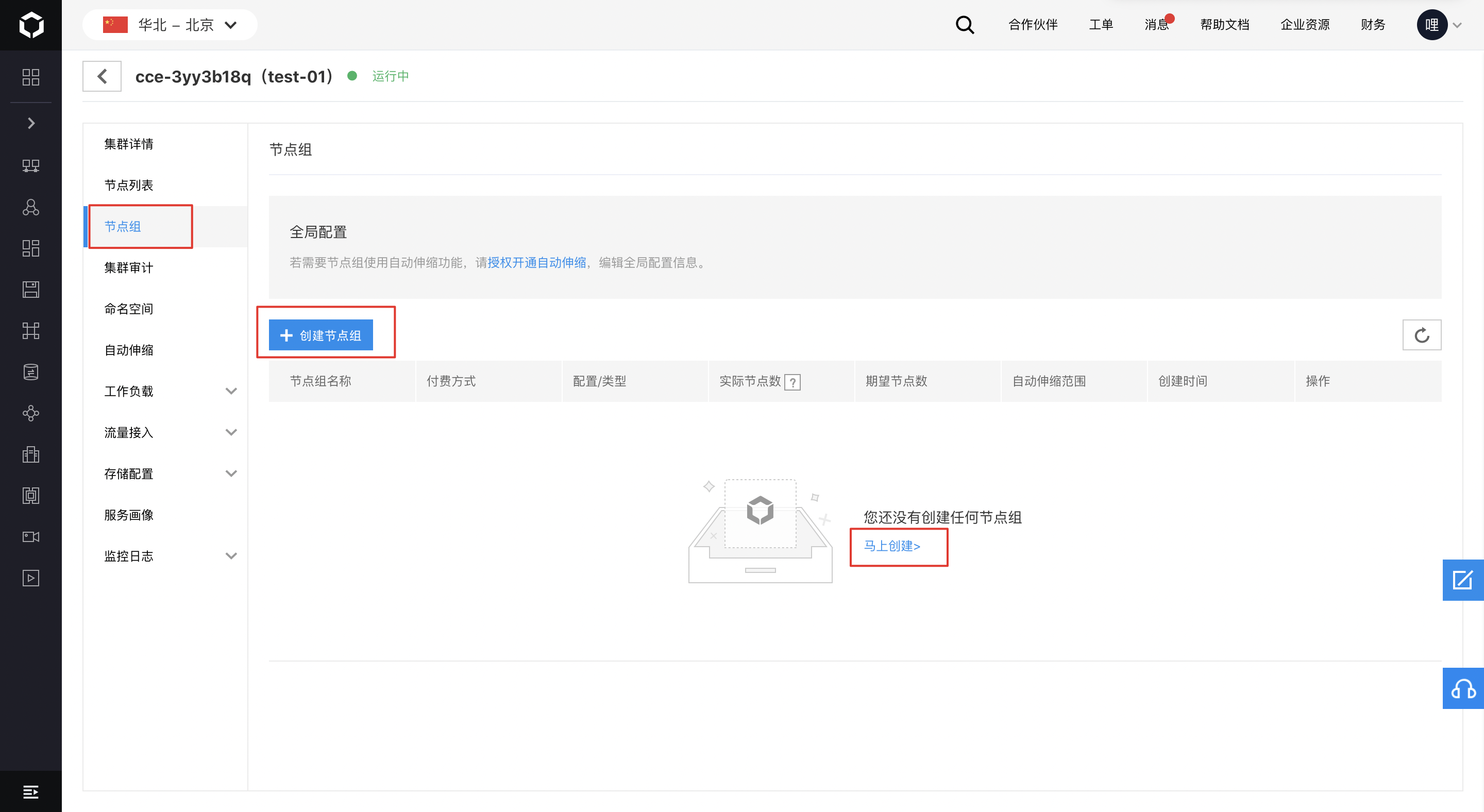Image resolution: width=1484 pixels, height=812 pixels.
Task: Select 服务画像 in the side menu
Action: coord(165,515)
